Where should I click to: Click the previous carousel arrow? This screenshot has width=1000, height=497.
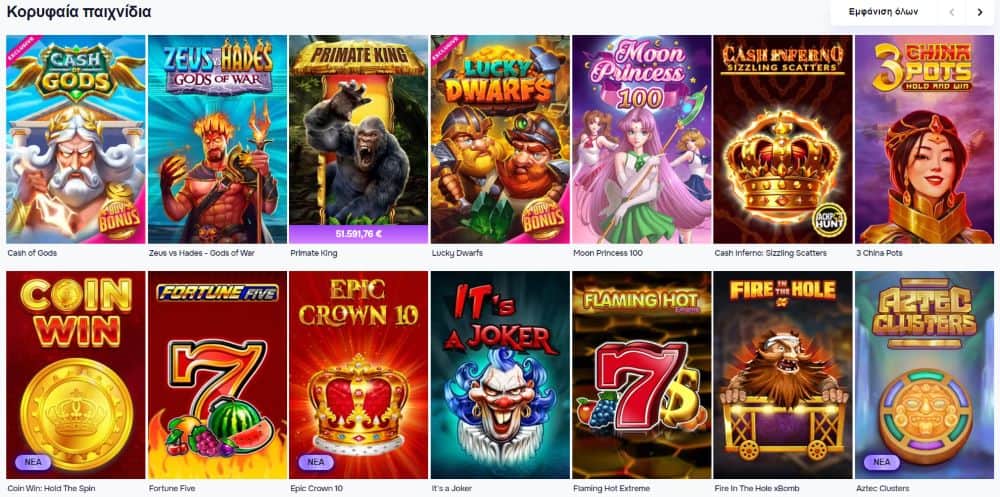pos(952,12)
